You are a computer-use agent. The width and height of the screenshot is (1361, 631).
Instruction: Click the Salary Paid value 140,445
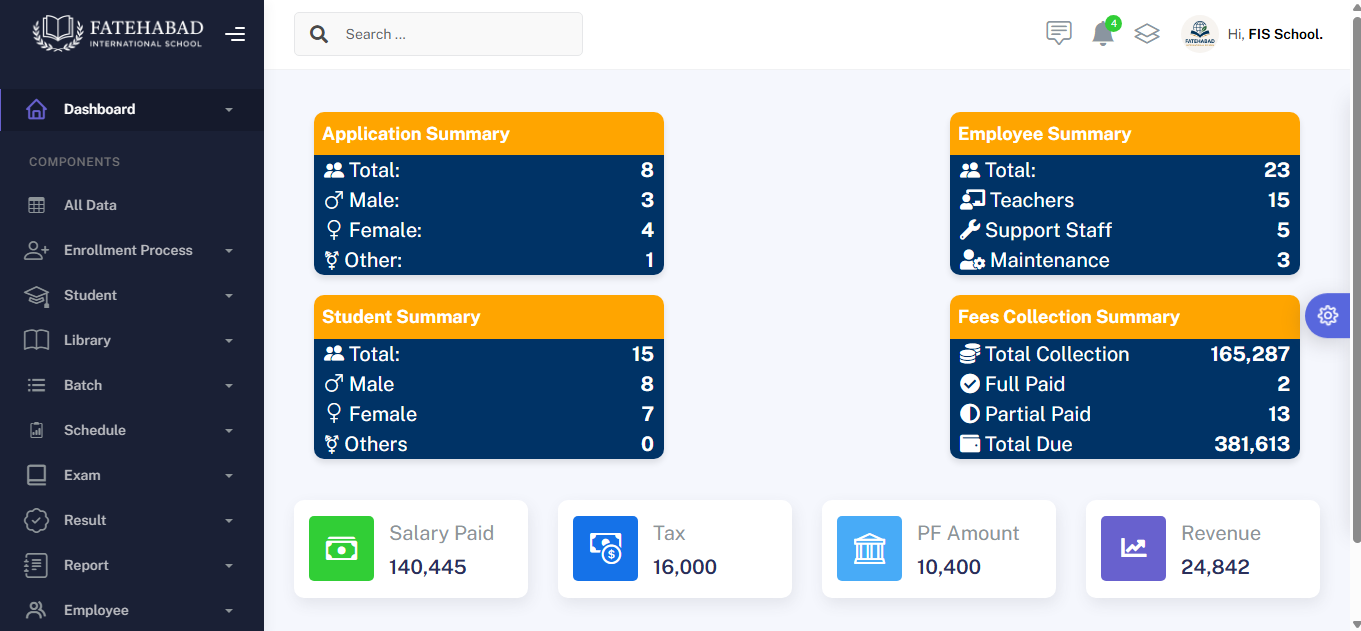pyautogui.click(x=428, y=567)
